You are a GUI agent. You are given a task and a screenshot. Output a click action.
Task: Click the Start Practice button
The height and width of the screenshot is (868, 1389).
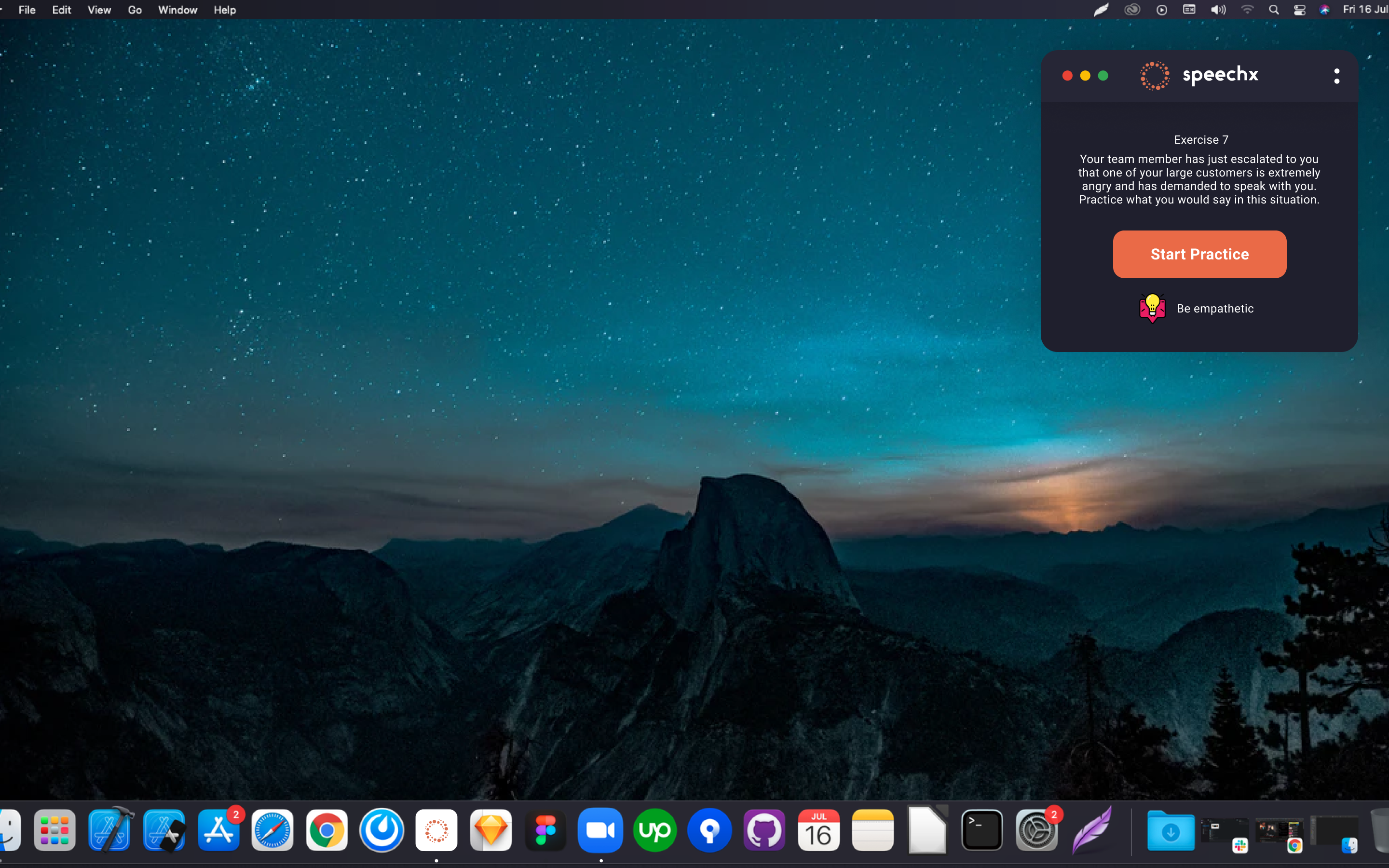(x=1199, y=254)
